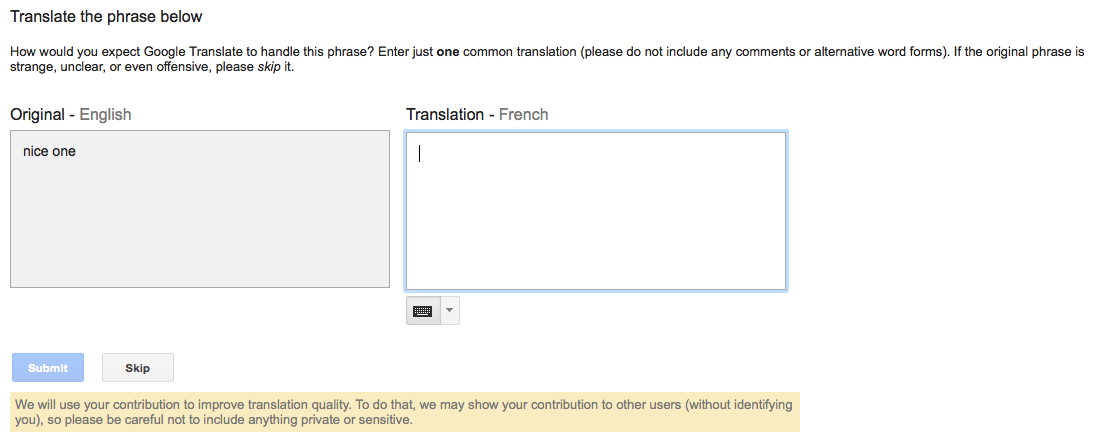The width and height of the screenshot is (1093, 444).
Task: Skip this phrase with Skip button
Action: pyautogui.click(x=137, y=368)
